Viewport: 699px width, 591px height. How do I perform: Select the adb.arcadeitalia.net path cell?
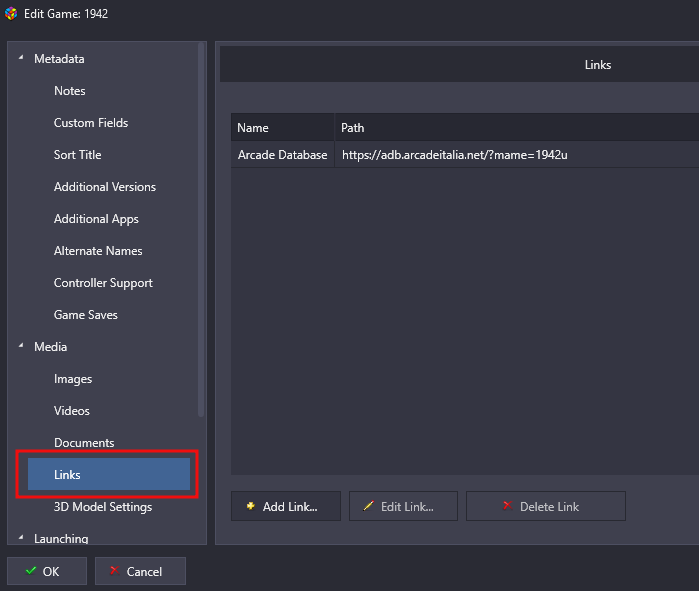coord(517,155)
